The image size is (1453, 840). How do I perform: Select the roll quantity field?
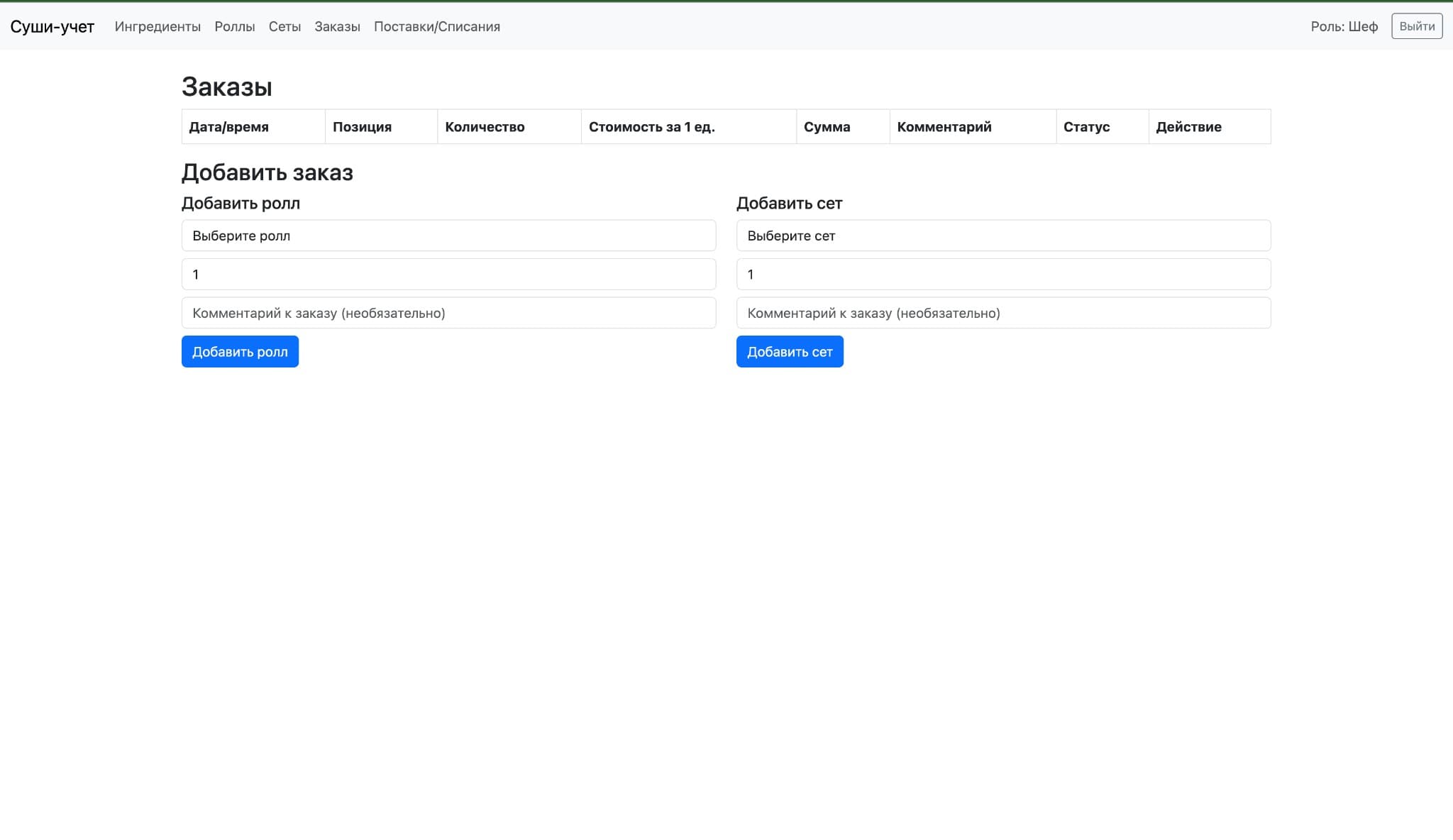coord(448,274)
